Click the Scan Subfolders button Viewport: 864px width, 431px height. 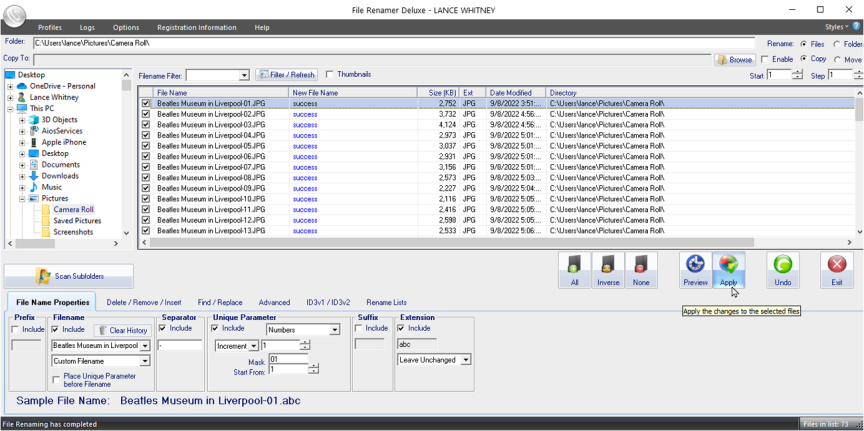pyautogui.click(x=69, y=276)
